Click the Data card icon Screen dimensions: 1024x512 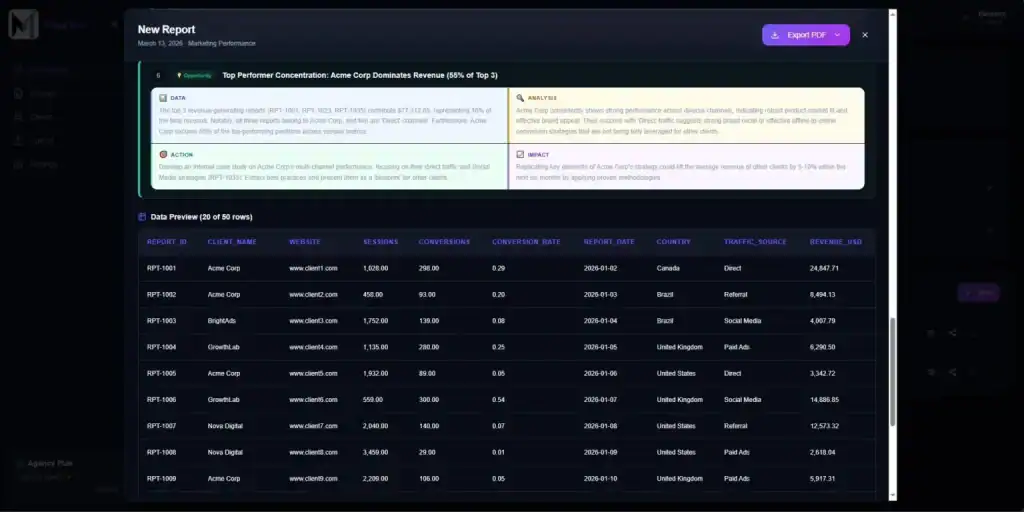coord(163,98)
